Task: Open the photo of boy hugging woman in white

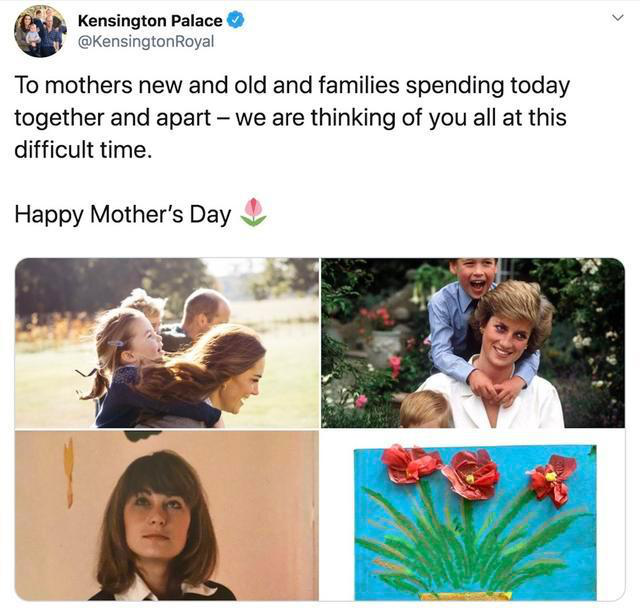Action: [x=472, y=343]
